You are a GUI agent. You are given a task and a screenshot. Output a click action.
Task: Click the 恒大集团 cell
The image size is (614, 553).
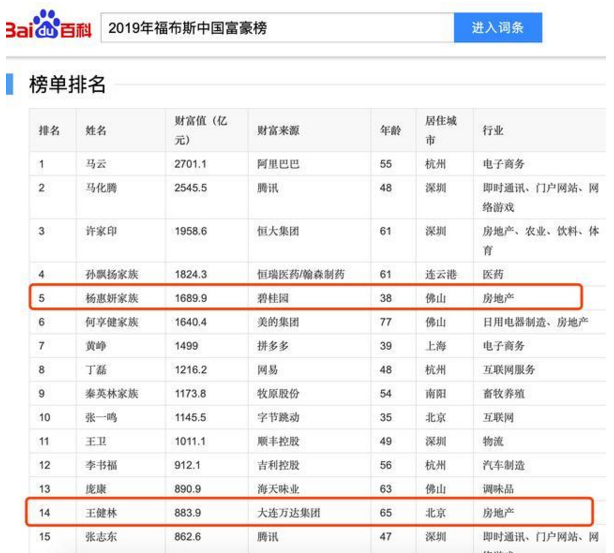point(278,231)
